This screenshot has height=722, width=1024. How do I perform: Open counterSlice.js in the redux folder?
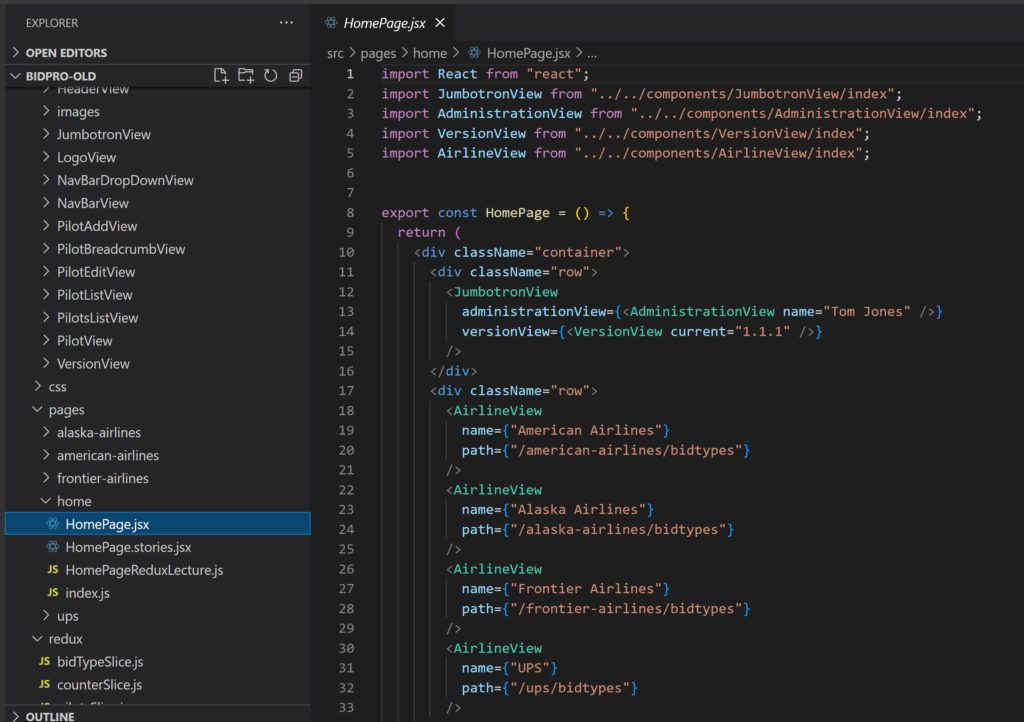coord(99,685)
